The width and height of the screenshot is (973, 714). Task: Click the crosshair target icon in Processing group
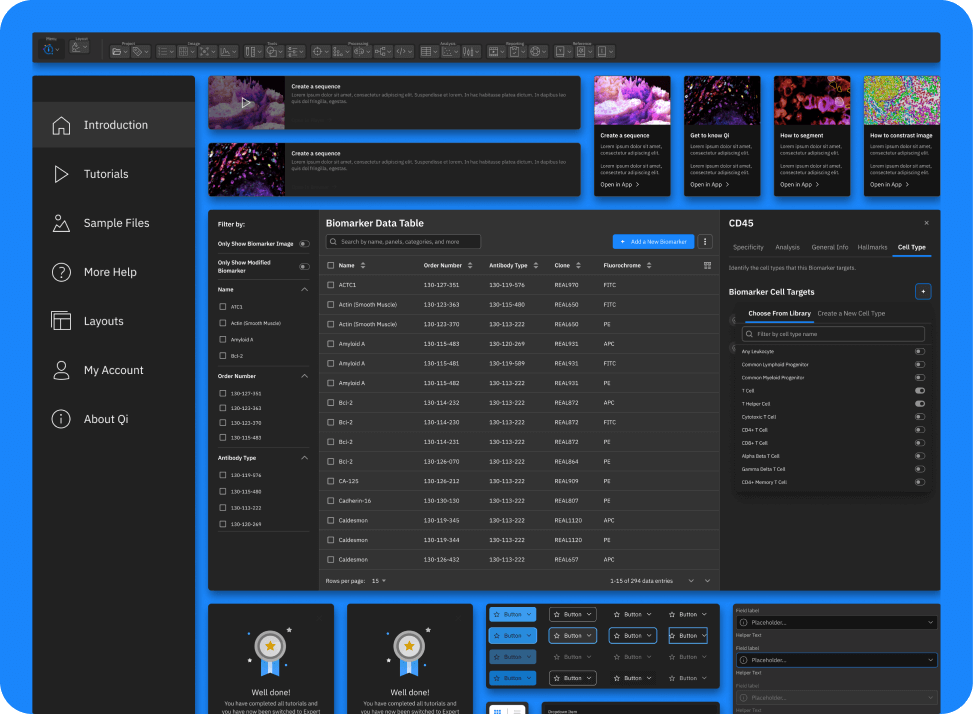pyautogui.click(x=320, y=51)
